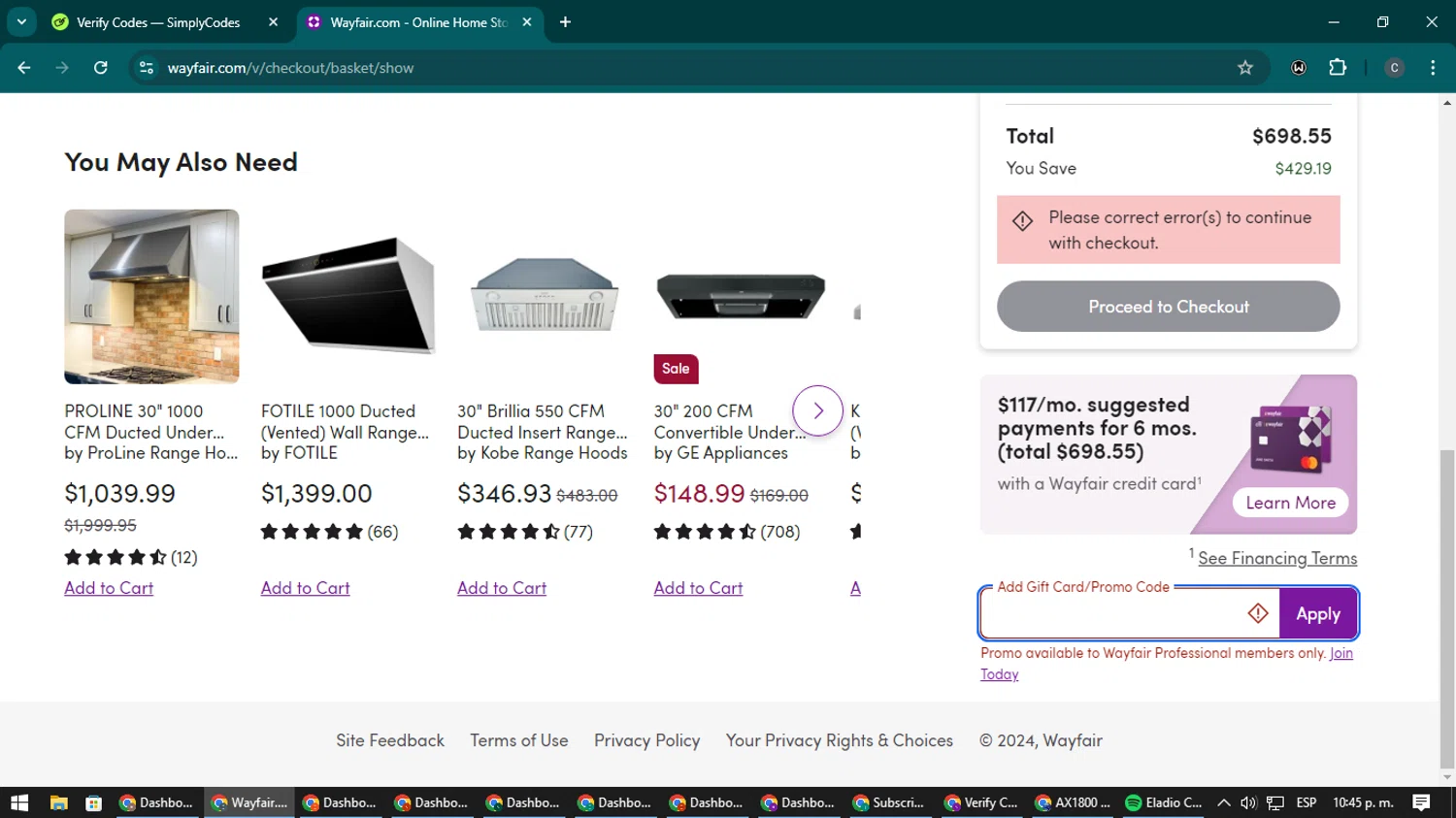Open Microsoft Store from the taskbar
The height and width of the screenshot is (818, 1456).
(x=93, y=802)
